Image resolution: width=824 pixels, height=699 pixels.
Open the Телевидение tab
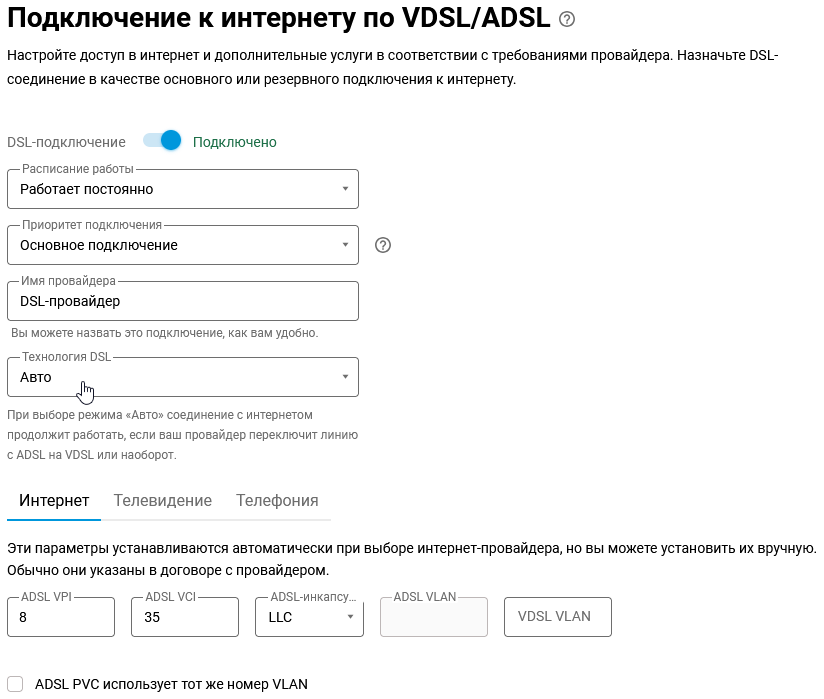pyautogui.click(x=163, y=501)
